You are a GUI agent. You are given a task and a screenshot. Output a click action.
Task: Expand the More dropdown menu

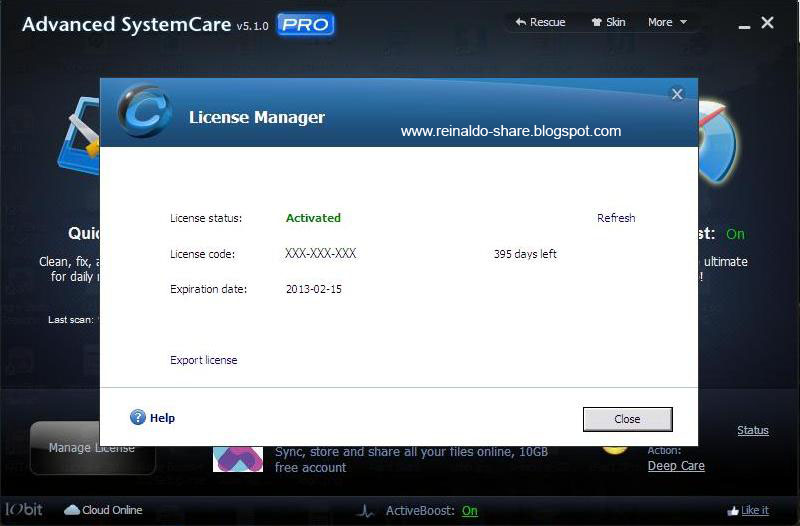[x=667, y=22]
